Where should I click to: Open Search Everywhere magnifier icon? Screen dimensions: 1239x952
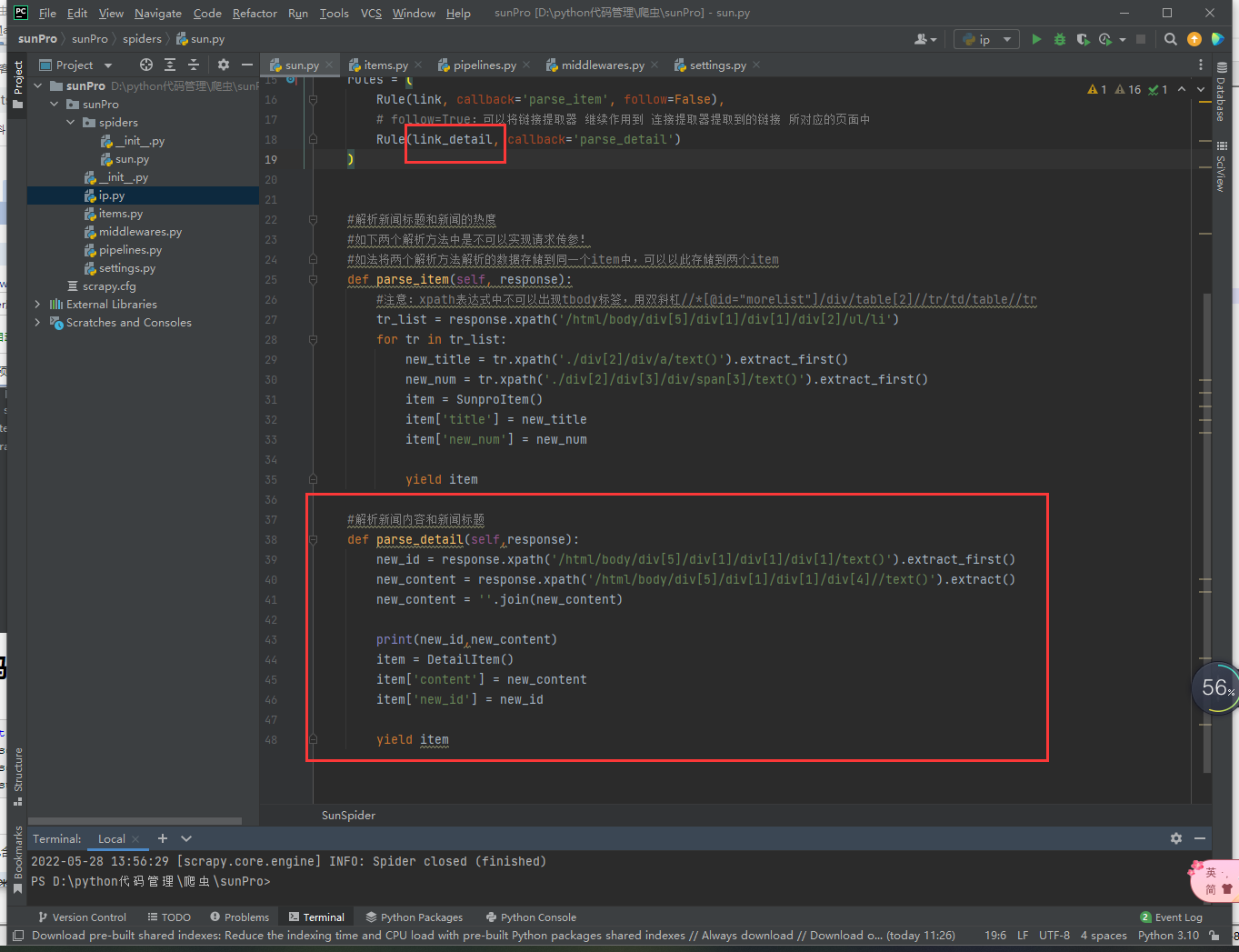[x=1171, y=39]
